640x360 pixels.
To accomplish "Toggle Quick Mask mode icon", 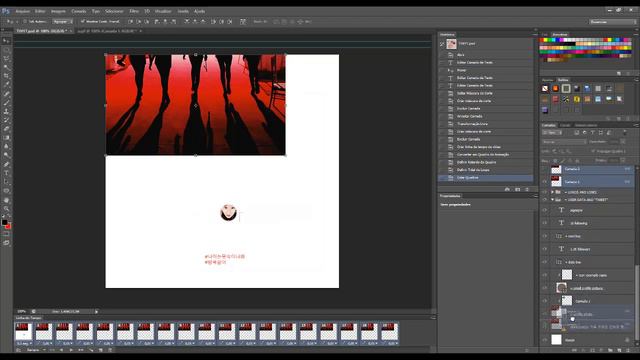I will 6,234.
